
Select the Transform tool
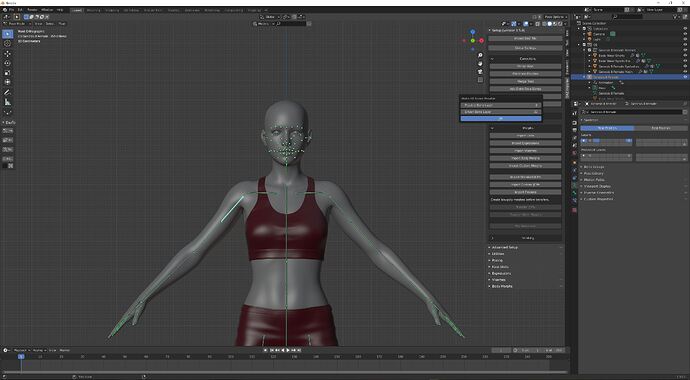point(7,82)
